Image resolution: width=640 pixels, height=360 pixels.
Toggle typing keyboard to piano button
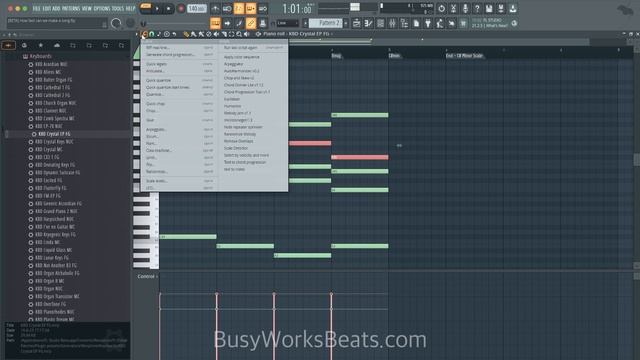point(216,23)
